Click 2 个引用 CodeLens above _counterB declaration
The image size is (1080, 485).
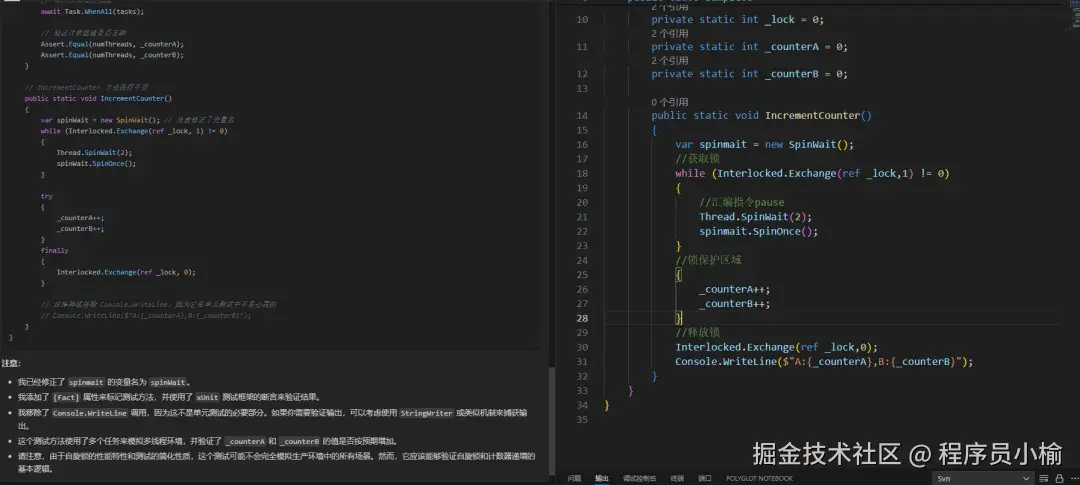click(x=669, y=61)
